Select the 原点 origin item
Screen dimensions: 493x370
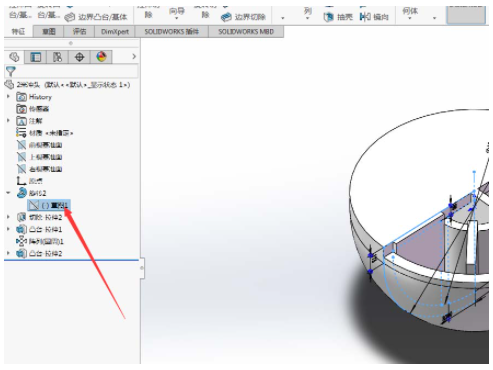(29, 181)
